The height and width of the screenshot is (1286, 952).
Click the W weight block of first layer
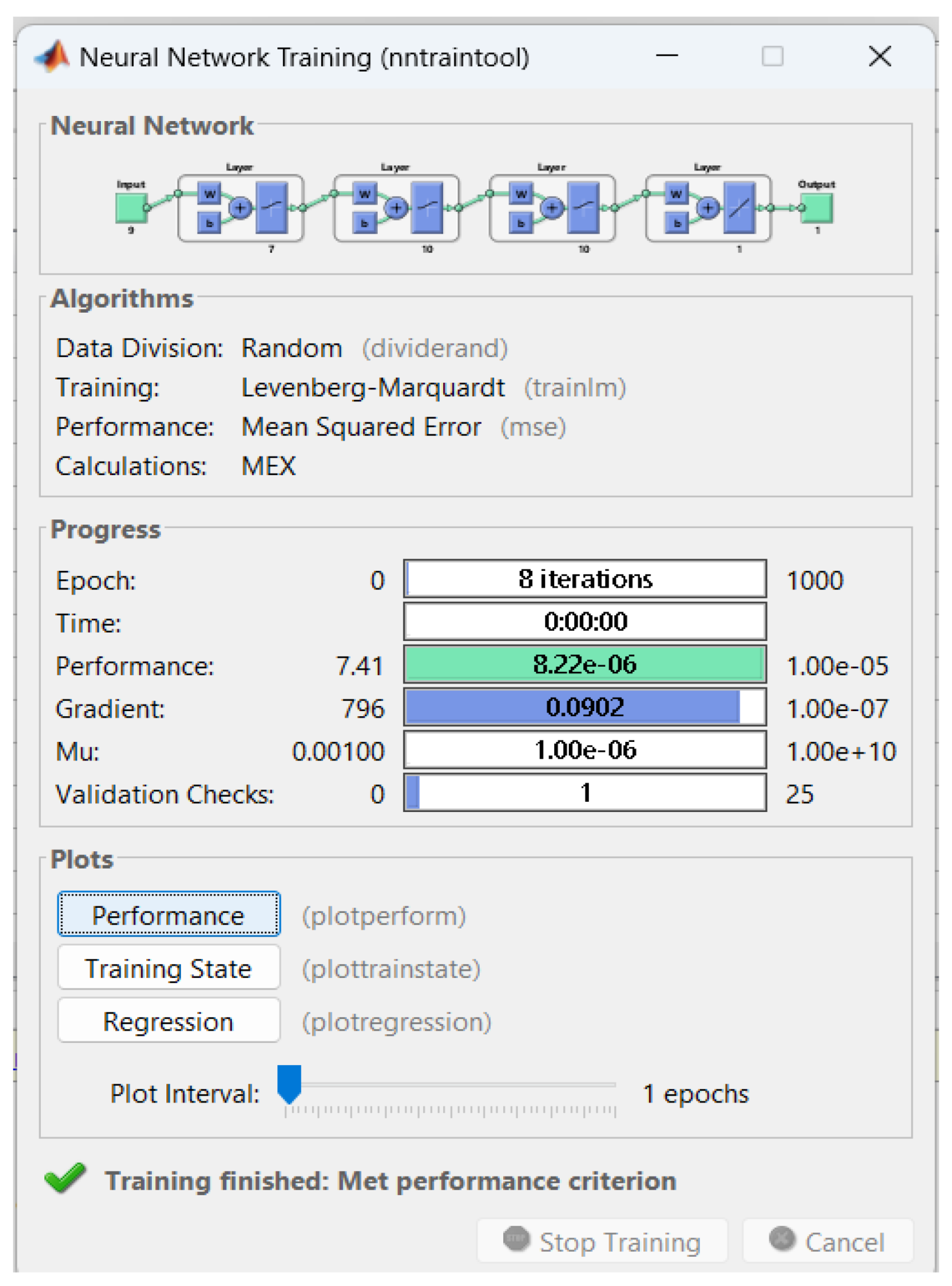[209, 193]
